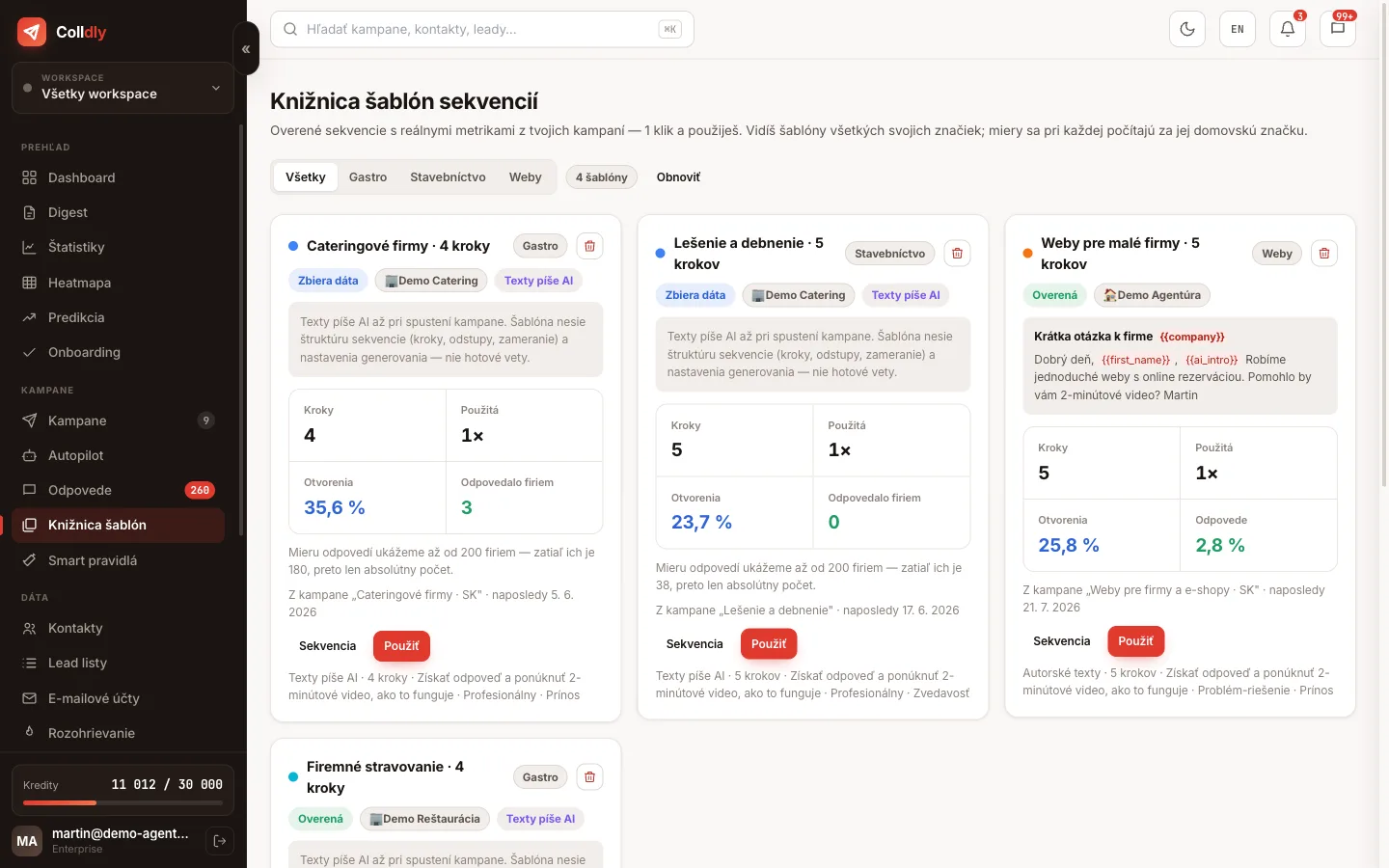Collapse the sidebar with the double-chevron button

[x=246, y=48]
